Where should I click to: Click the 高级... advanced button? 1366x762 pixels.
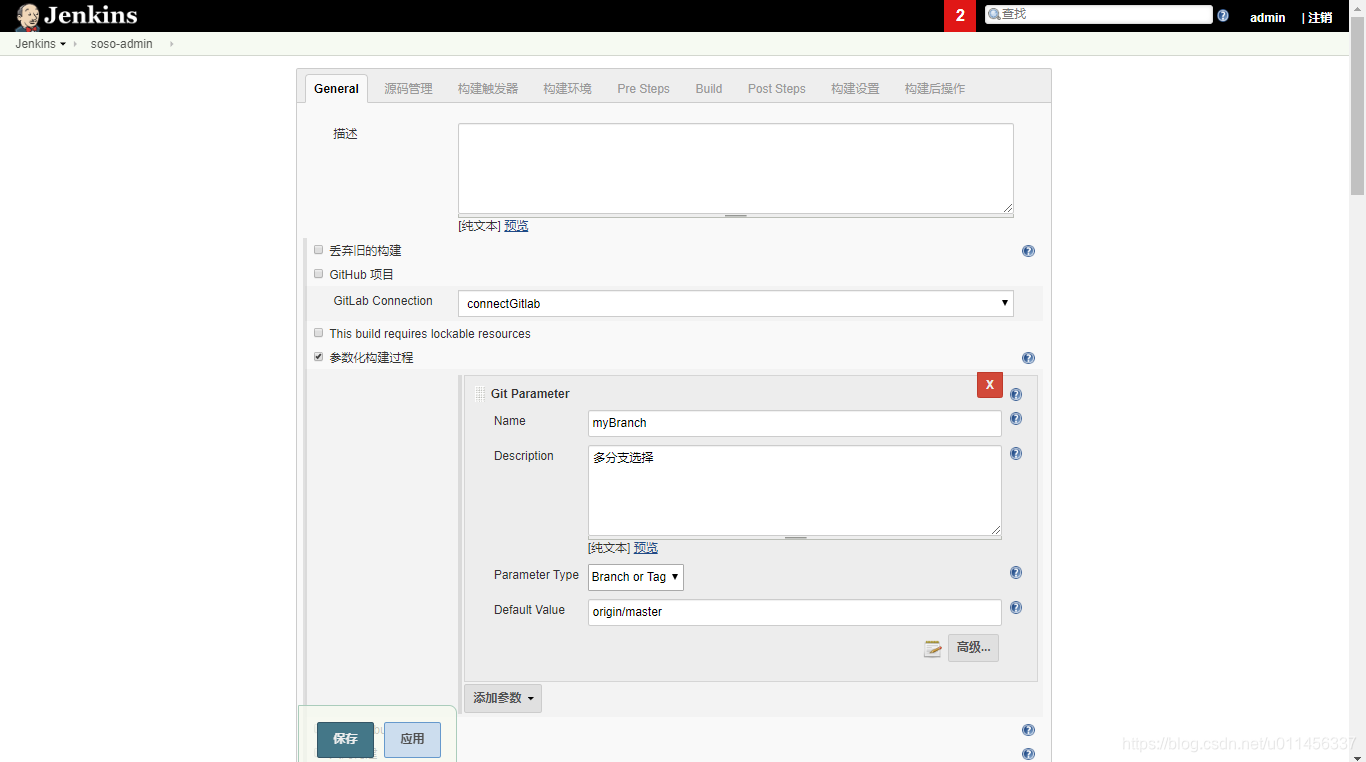click(x=973, y=648)
